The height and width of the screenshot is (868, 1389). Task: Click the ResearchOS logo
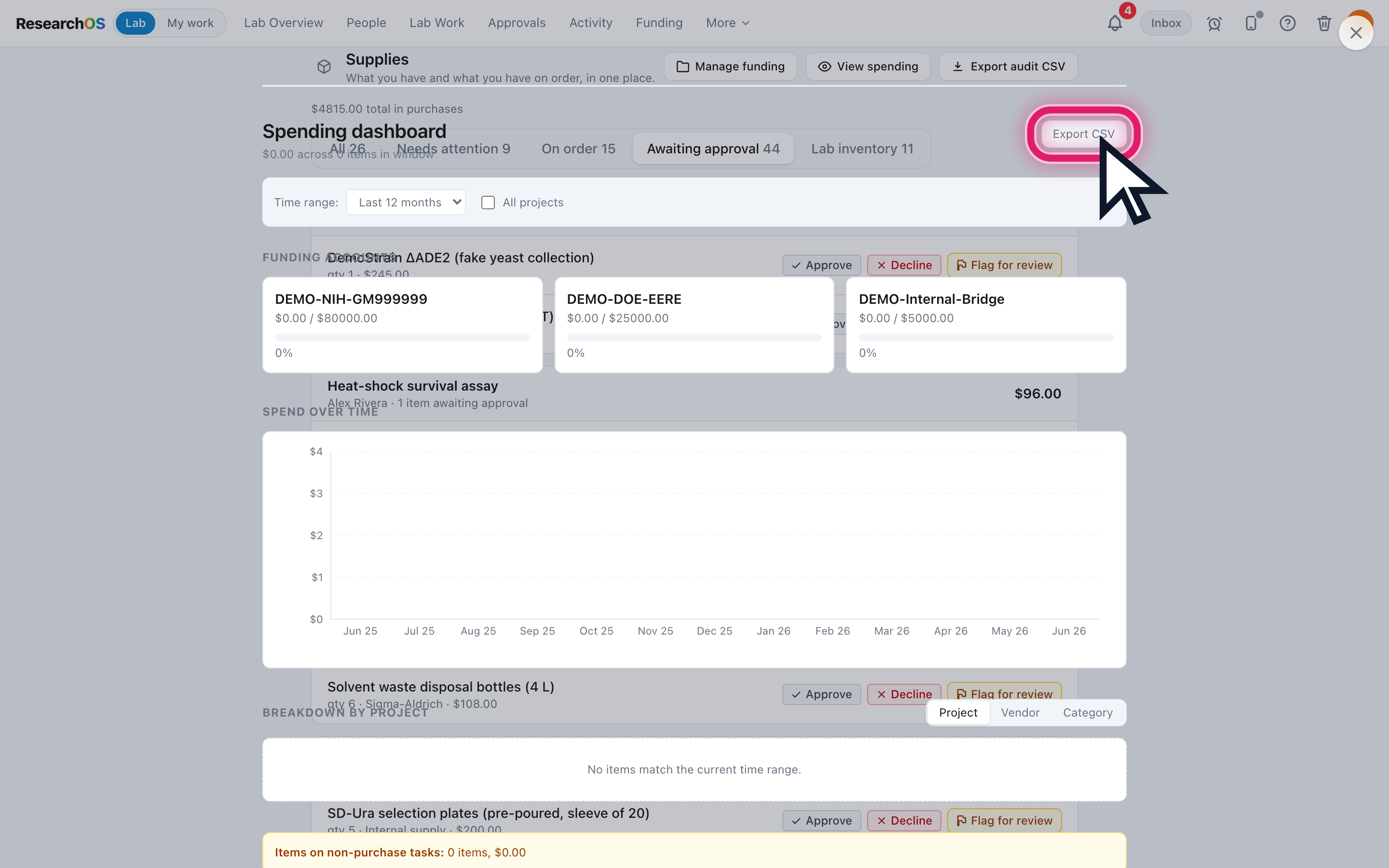60,23
